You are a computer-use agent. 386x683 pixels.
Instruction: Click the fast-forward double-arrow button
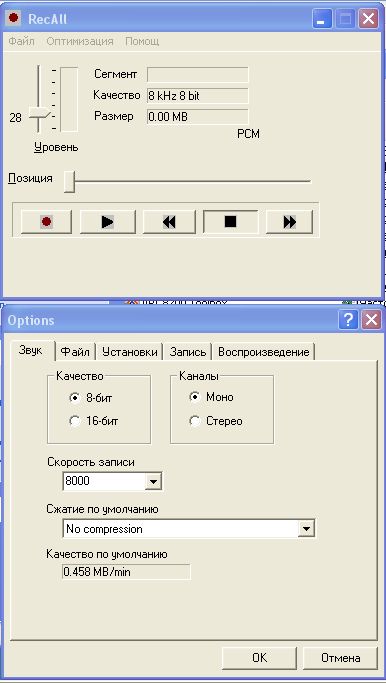[289, 222]
